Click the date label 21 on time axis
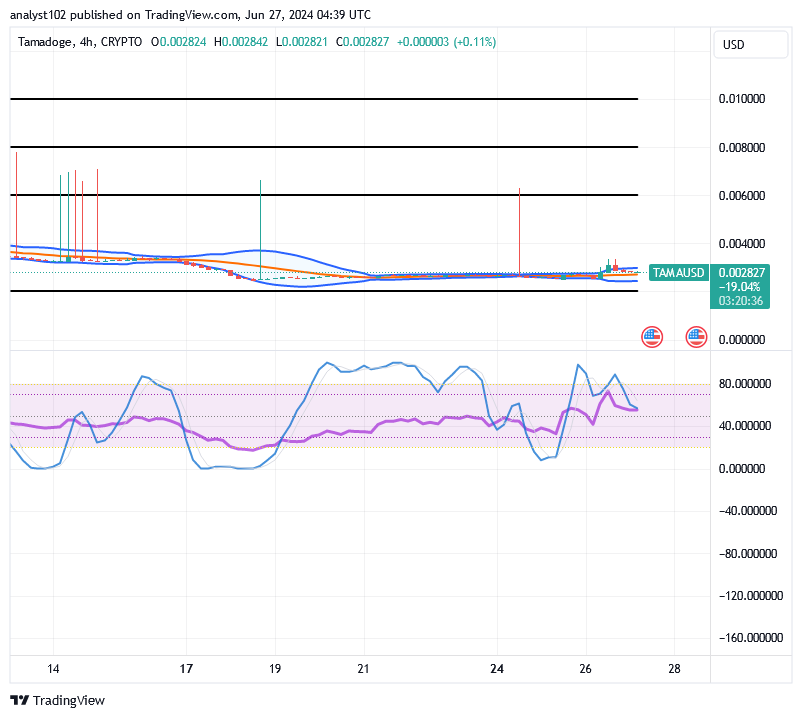The width and height of the screenshot is (802, 718). tap(363, 668)
